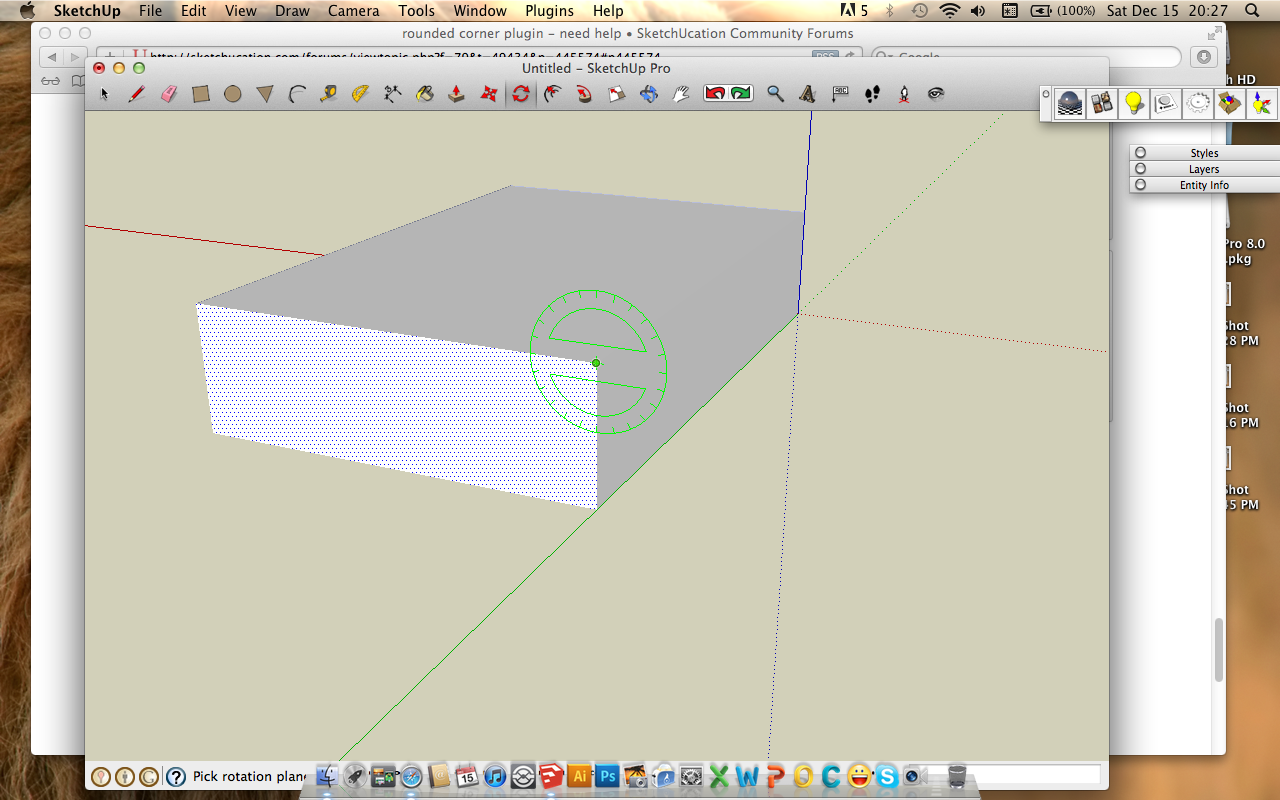Image resolution: width=1280 pixels, height=800 pixels.
Task: Select the Paint Bucket tool
Action: [425, 94]
